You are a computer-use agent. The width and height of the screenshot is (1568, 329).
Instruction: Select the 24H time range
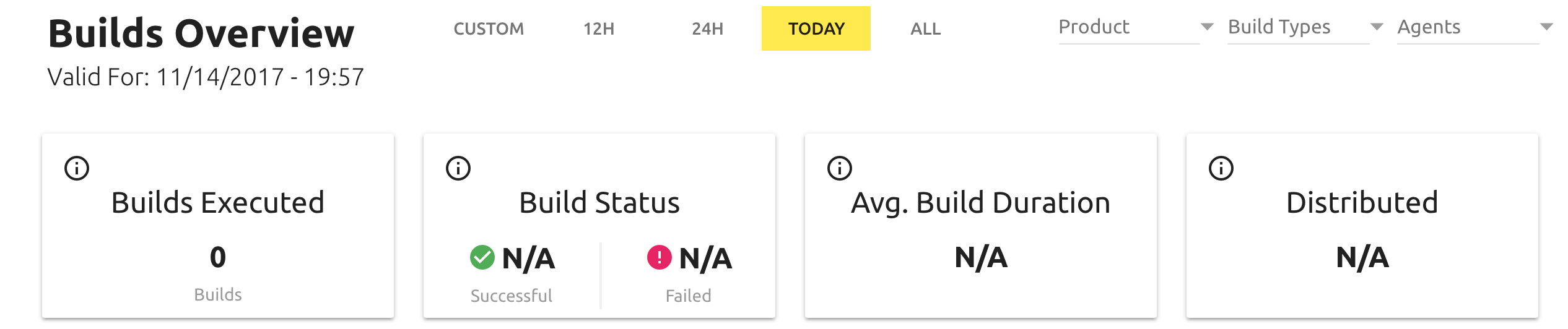pyautogui.click(x=707, y=28)
